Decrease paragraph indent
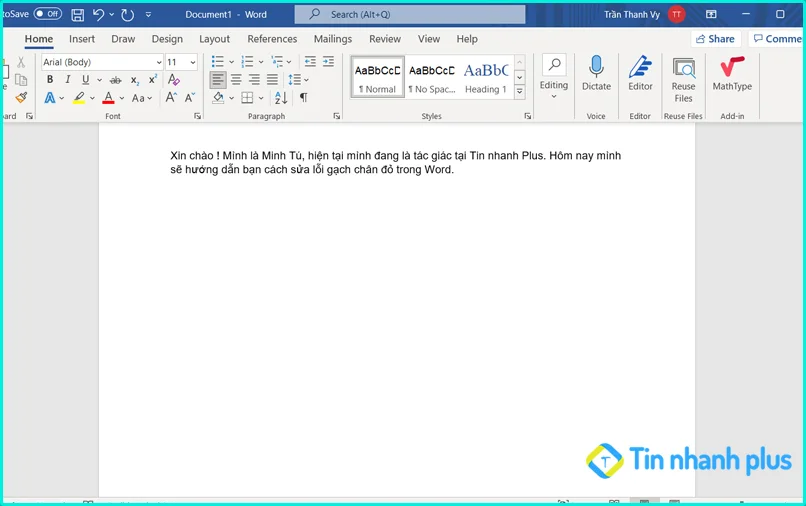Viewport: 806px width, 506px height. (x=310, y=62)
